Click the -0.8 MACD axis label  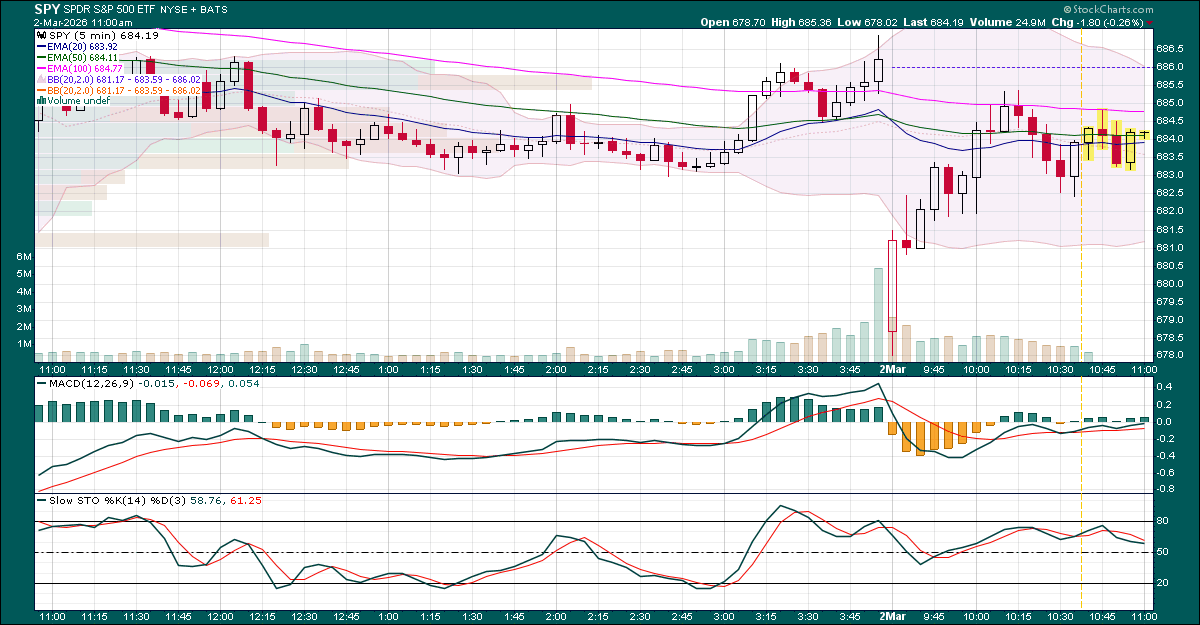1165,489
